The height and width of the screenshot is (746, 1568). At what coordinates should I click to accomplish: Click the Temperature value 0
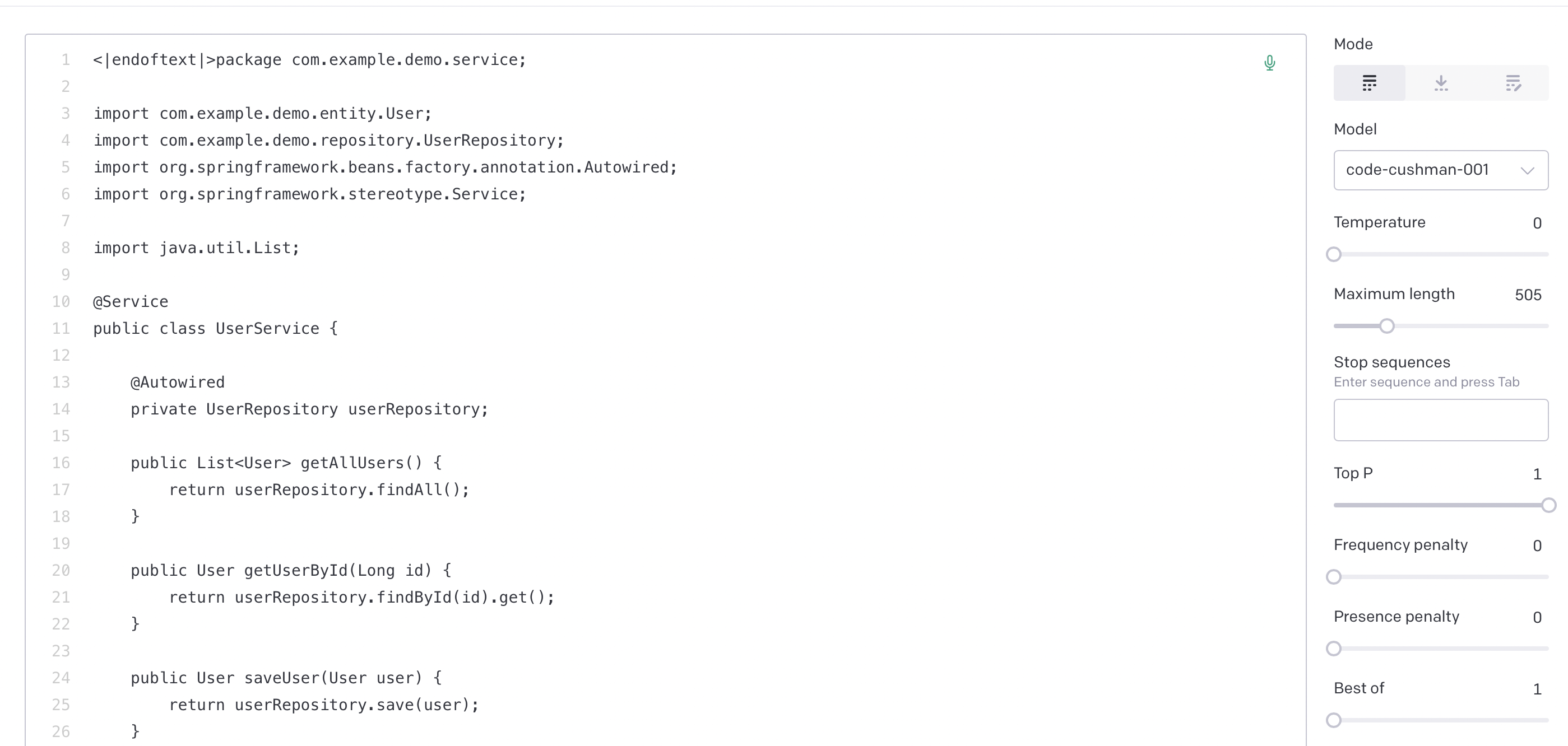coord(1537,223)
